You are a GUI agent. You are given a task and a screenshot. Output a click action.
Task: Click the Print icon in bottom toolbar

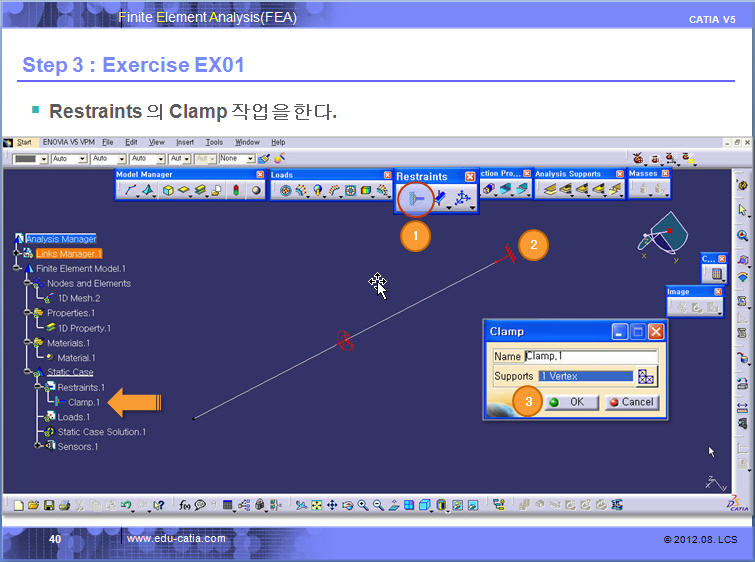[65, 505]
